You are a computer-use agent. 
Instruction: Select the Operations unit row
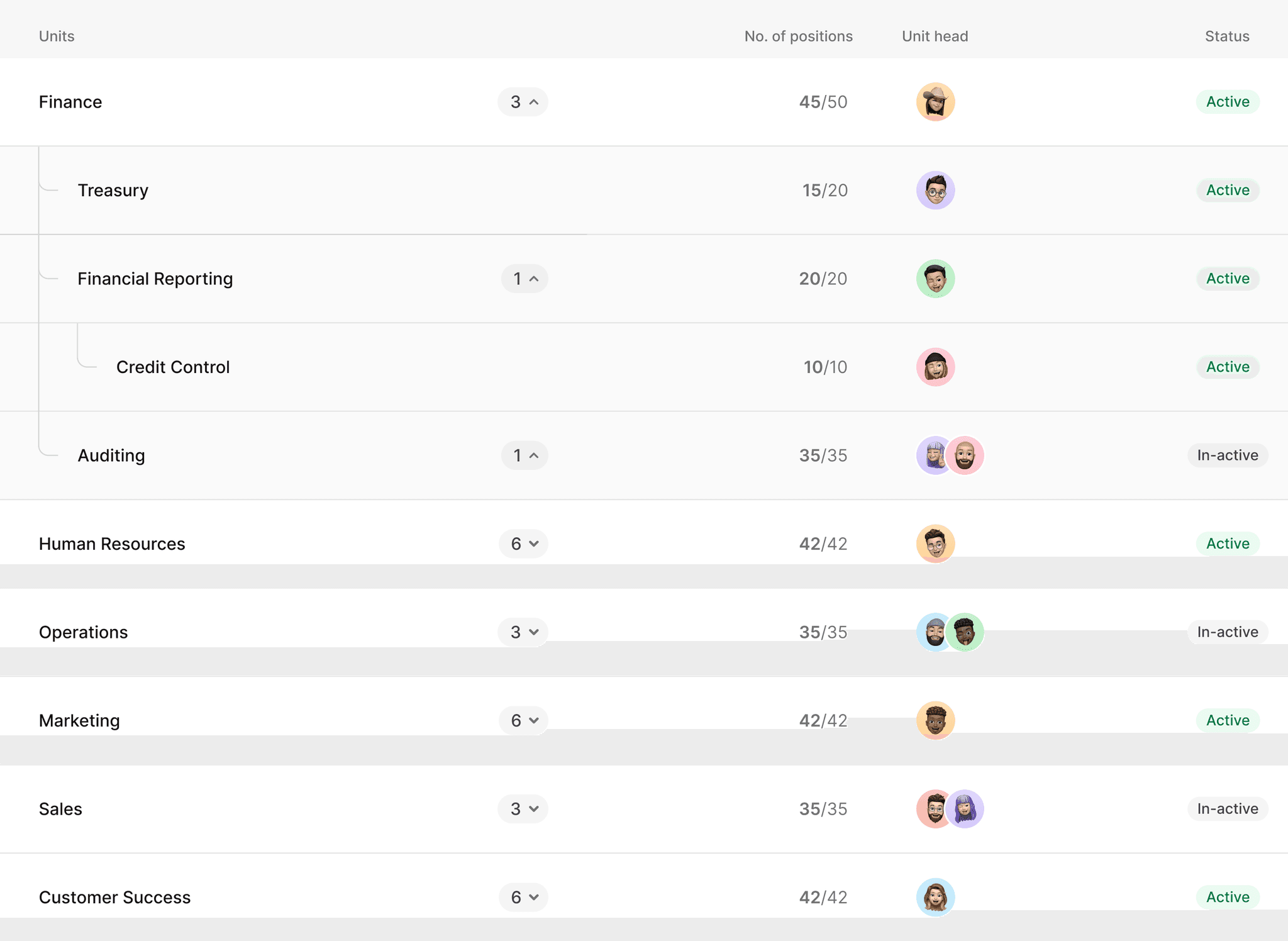click(x=252, y=632)
